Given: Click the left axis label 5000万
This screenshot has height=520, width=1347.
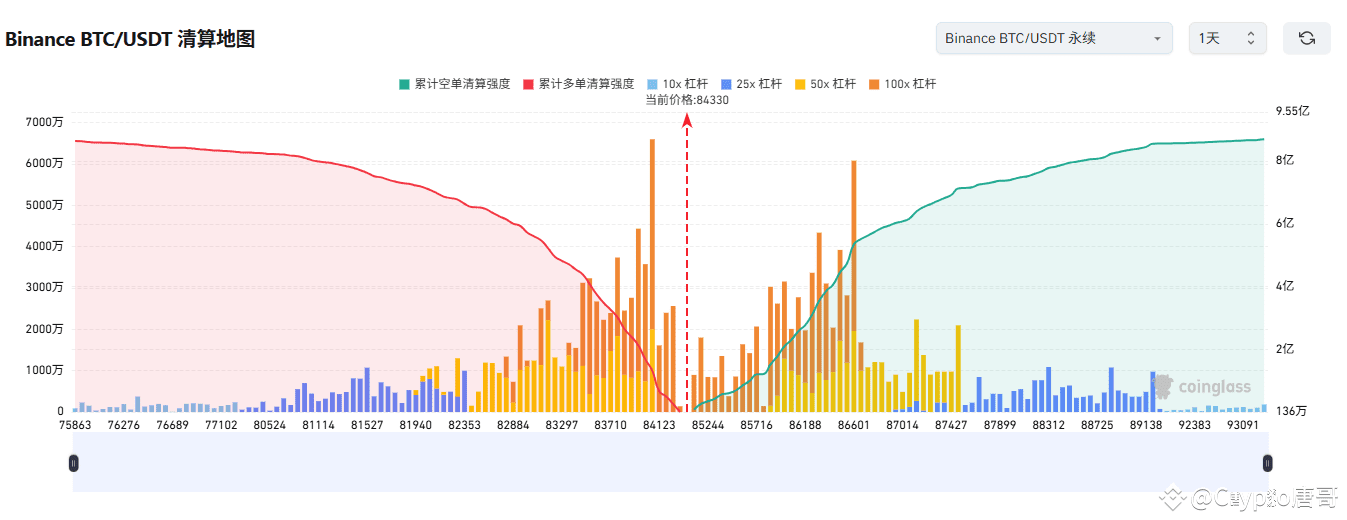Looking at the screenshot, I should (44, 205).
